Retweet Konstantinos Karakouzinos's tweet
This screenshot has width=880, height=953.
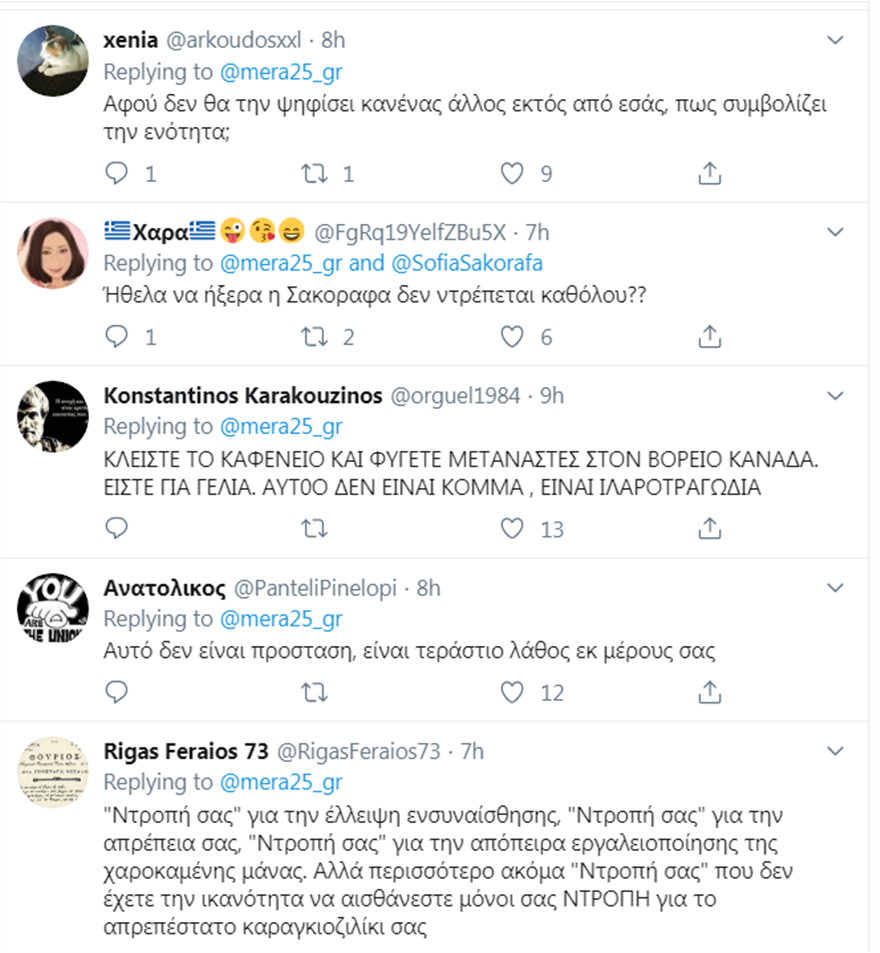click(315, 528)
